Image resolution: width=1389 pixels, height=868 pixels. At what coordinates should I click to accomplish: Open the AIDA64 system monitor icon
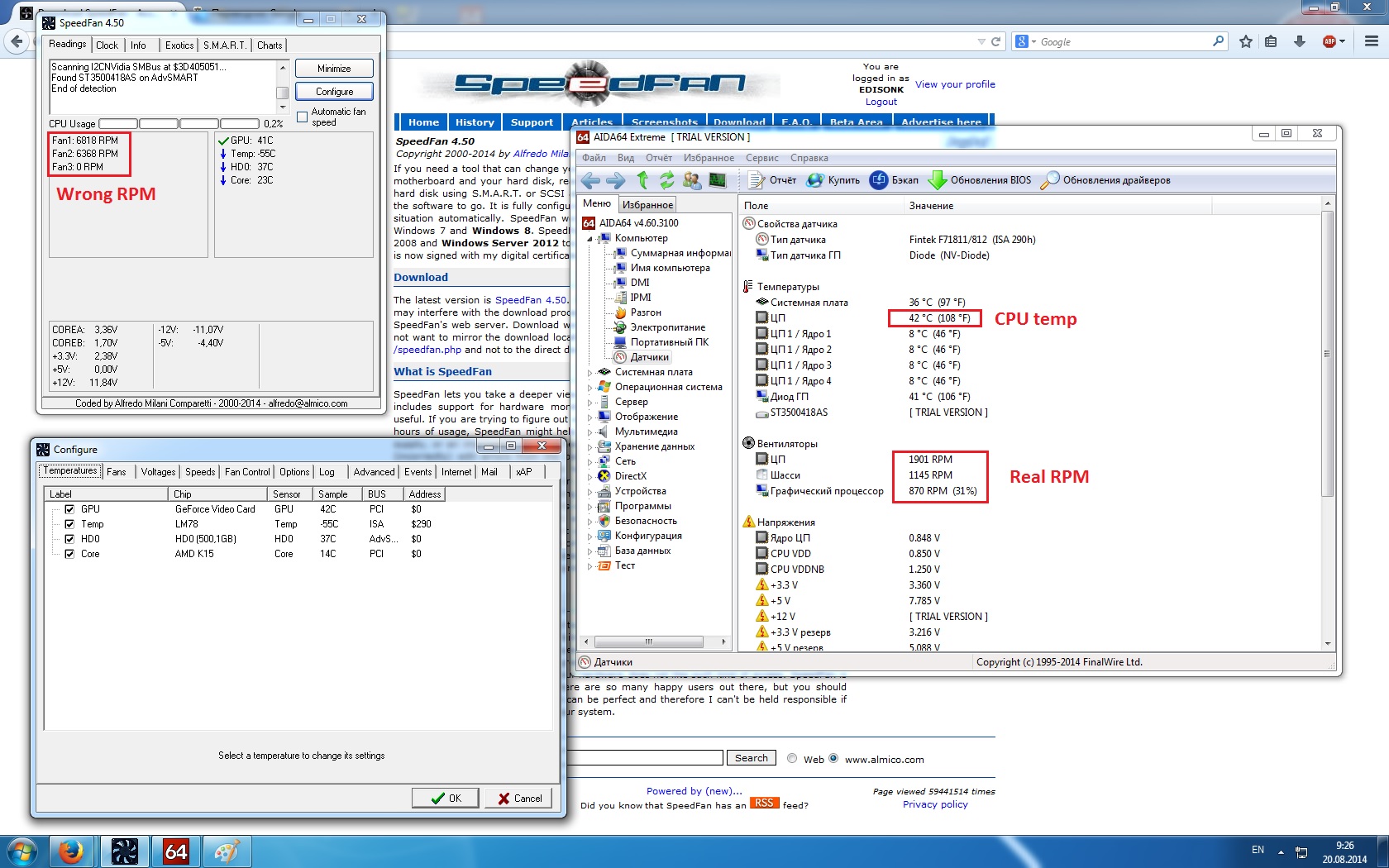point(718,180)
